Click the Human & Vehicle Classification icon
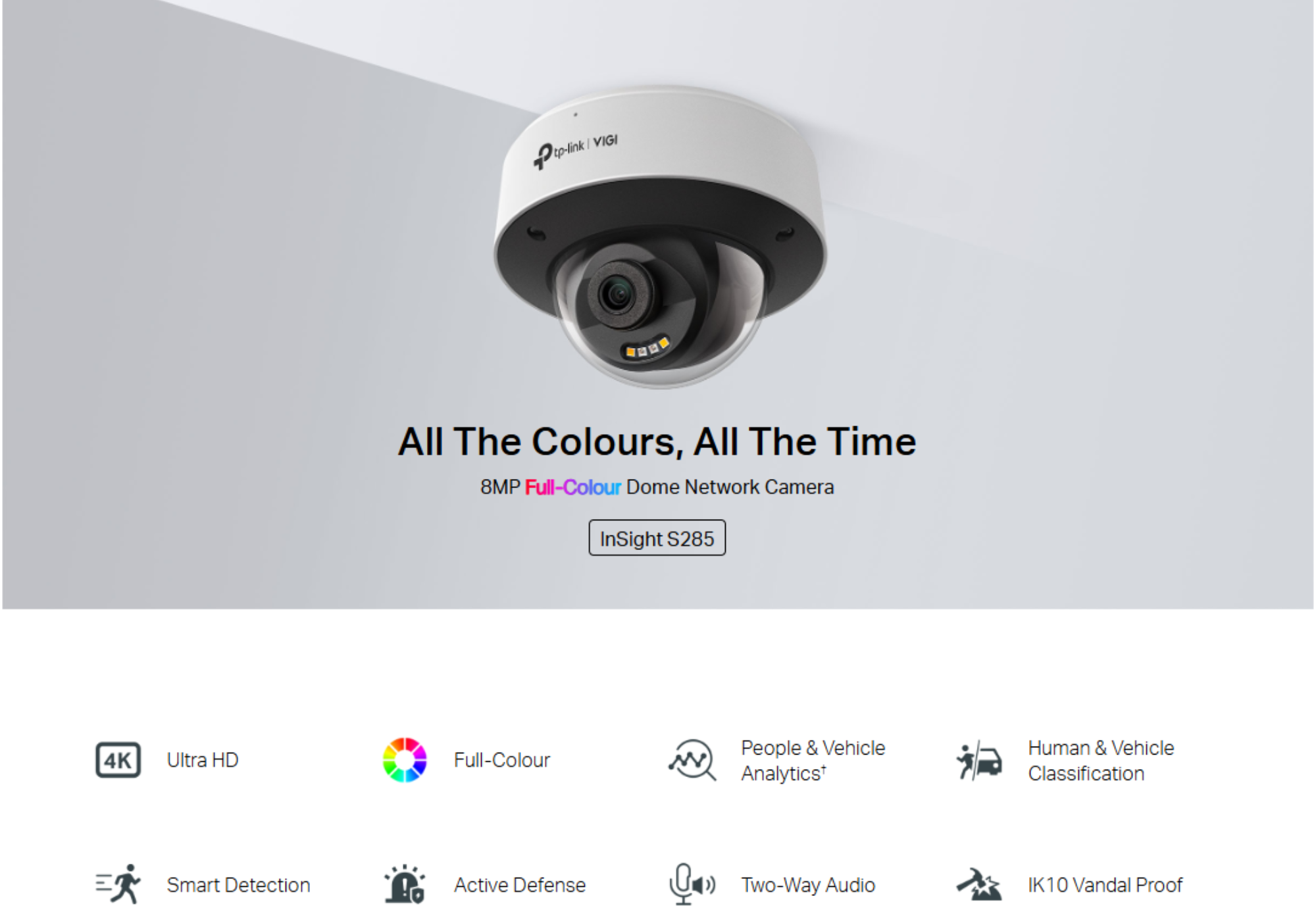The width and height of the screenshot is (1316, 921). (979, 760)
